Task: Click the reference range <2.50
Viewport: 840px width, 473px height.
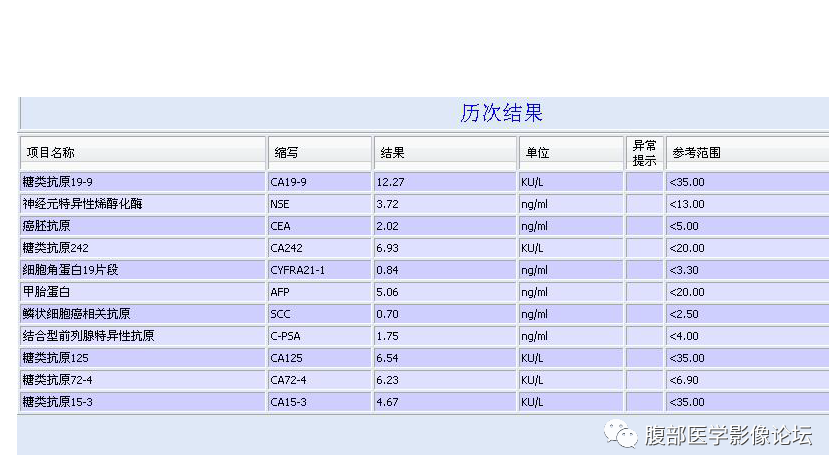Action: pyautogui.click(x=684, y=314)
